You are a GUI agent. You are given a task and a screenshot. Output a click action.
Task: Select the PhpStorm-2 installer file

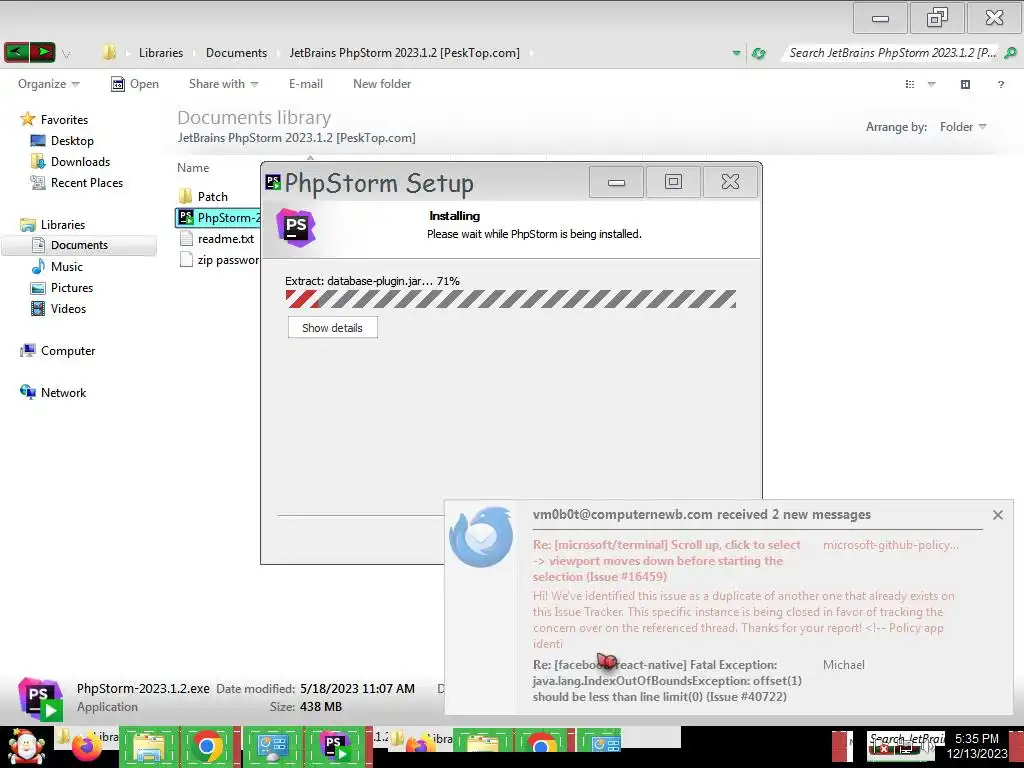tap(219, 217)
